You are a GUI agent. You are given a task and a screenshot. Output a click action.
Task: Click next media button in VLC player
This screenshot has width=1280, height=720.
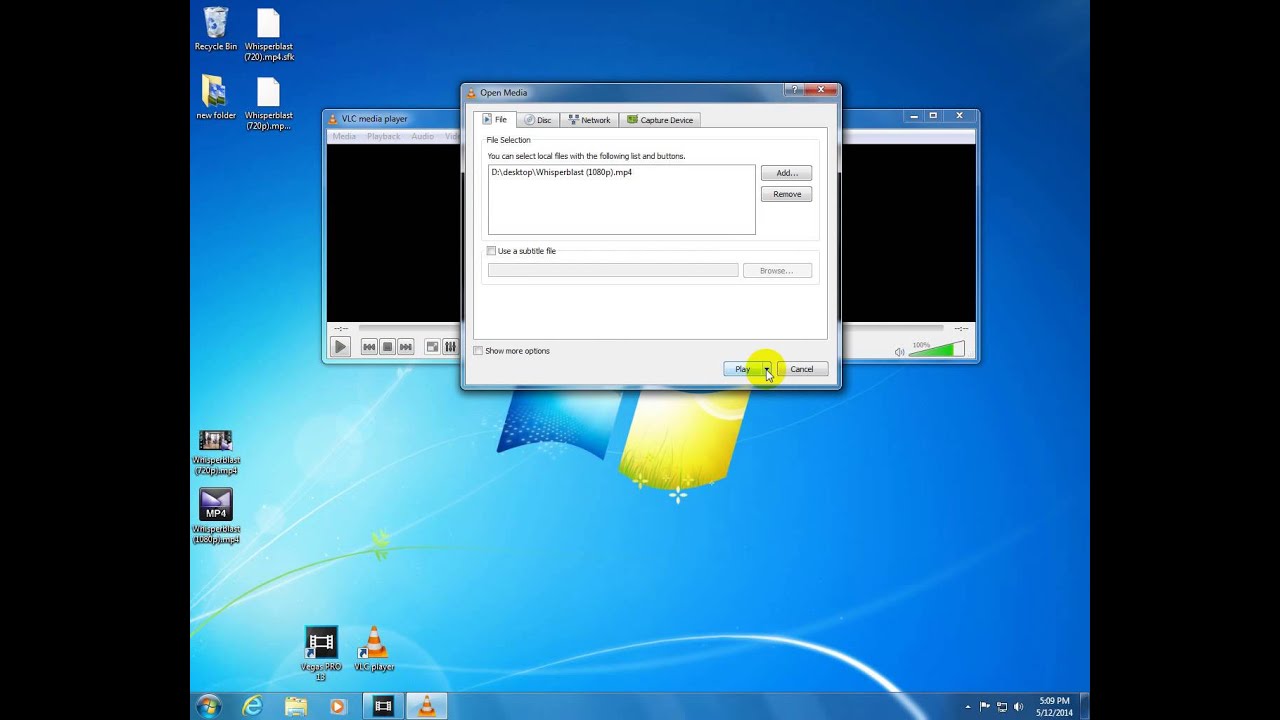(405, 347)
